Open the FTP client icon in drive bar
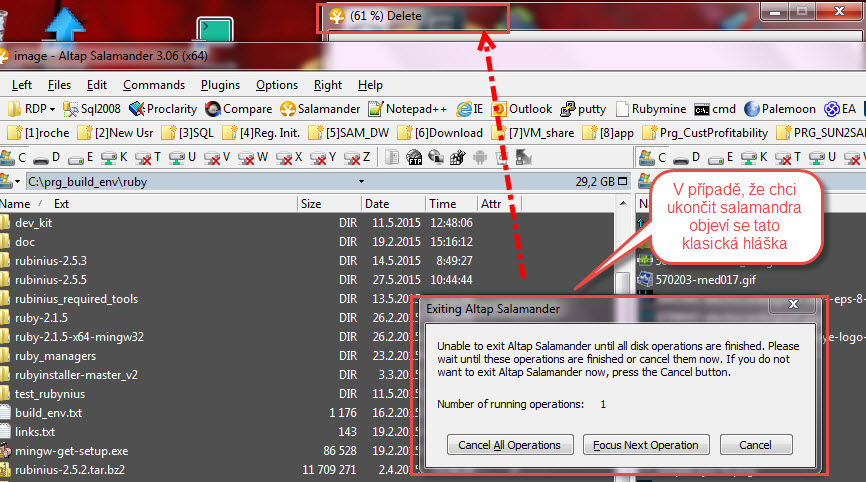 pyautogui.click(x=414, y=158)
